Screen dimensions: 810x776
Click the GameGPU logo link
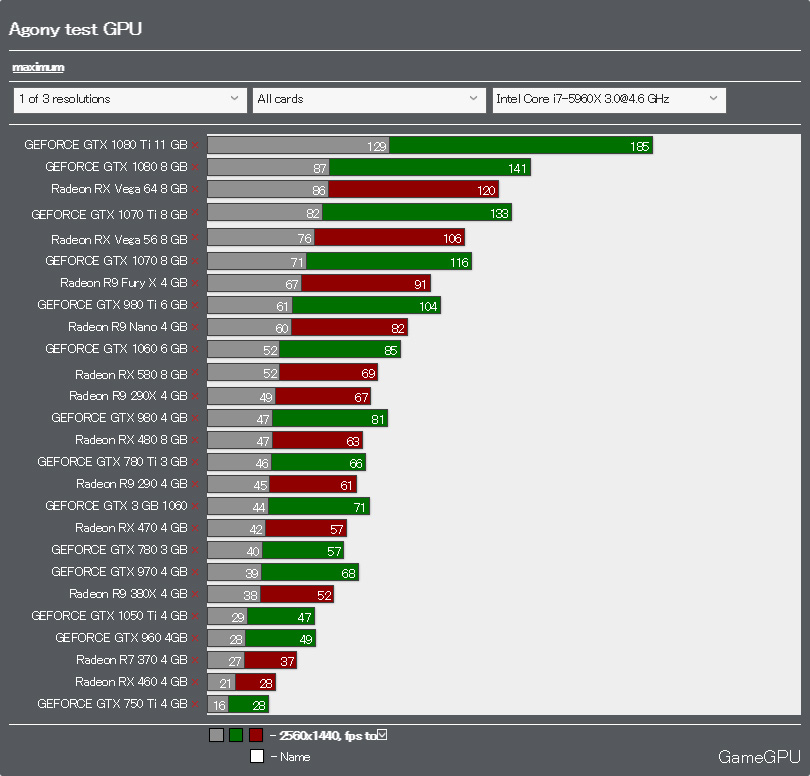pyautogui.click(x=759, y=757)
